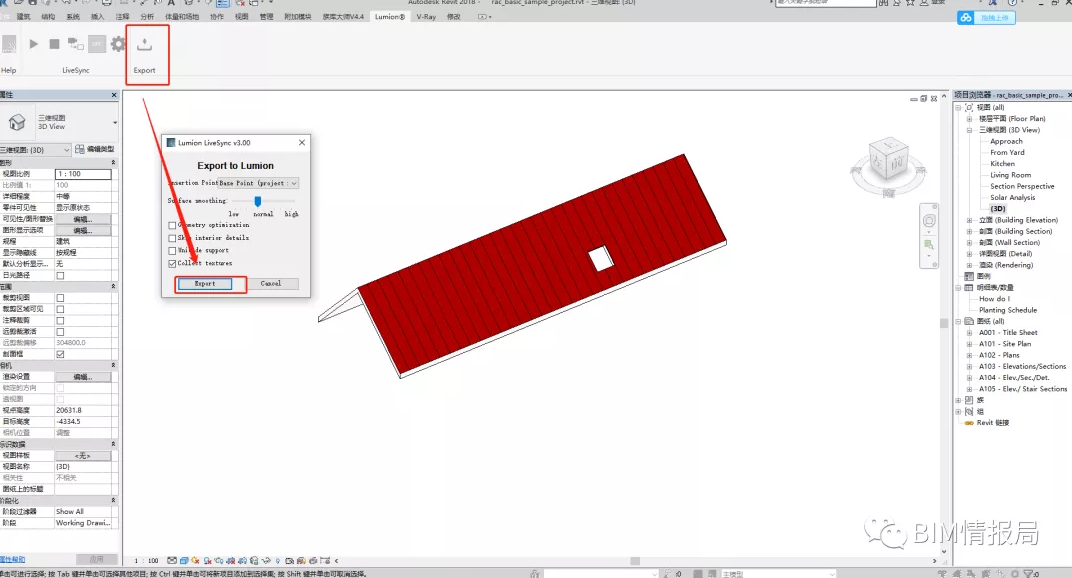The image size is (1072, 578).
Task: Expand the 立面 (Building Elevation) node
Action: 969,220
